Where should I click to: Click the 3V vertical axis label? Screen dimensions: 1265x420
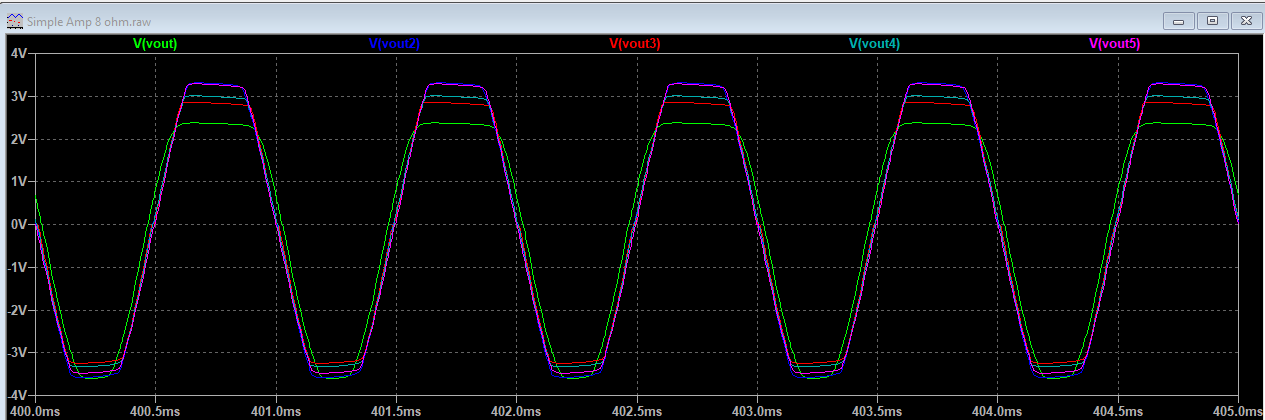coord(18,96)
